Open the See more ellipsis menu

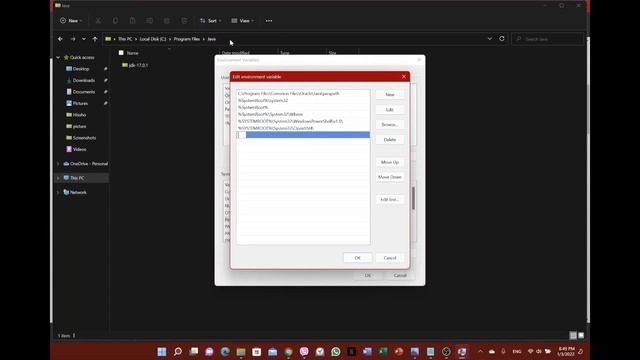pos(269,21)
